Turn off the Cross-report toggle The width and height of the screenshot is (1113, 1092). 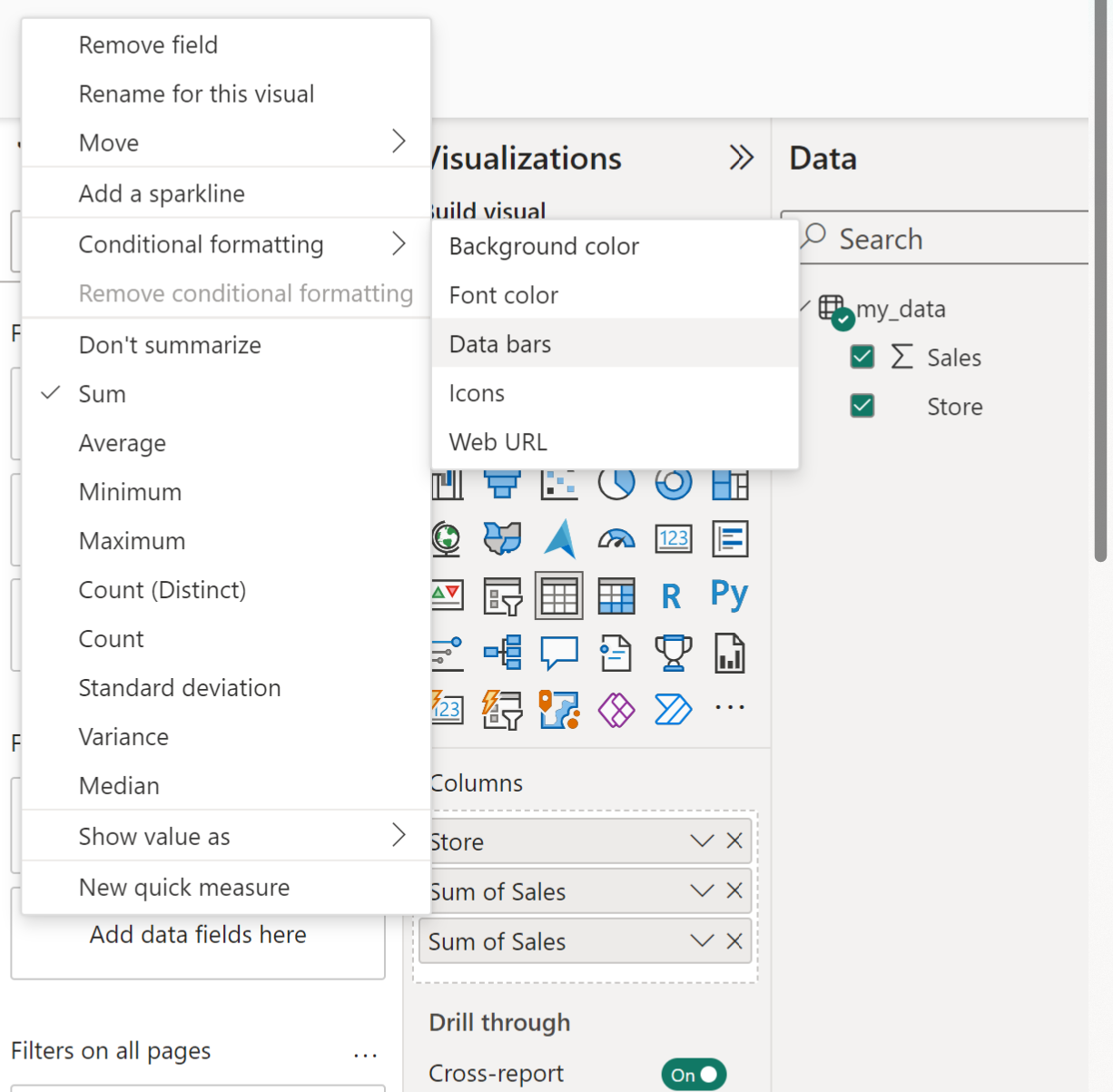click(694, 1075)
